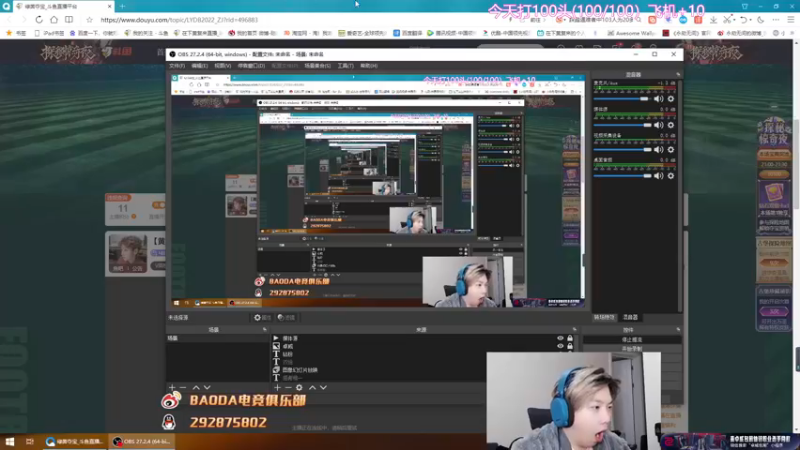Toggle visibility eye of second source row
Screen dimensions: 800x450
tap(560, 346)
